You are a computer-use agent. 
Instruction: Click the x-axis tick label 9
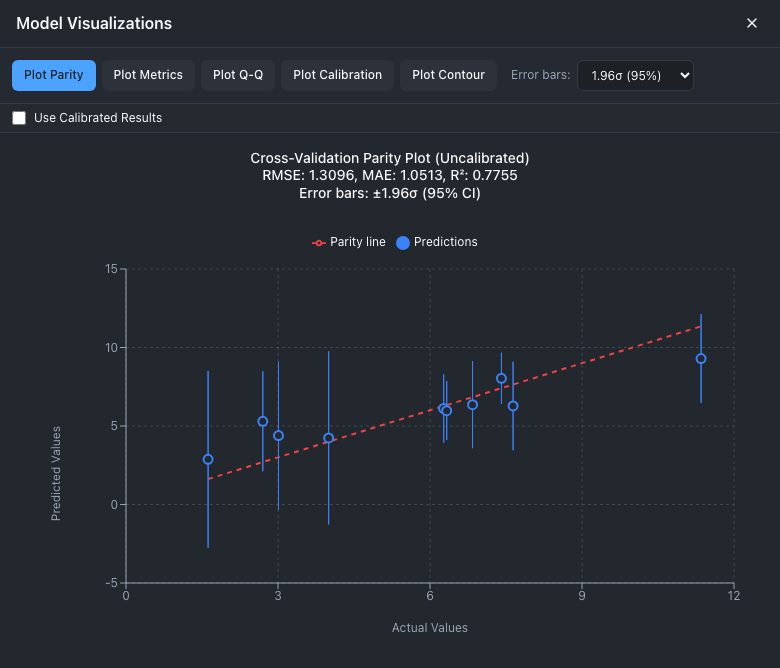coord(582,596)
